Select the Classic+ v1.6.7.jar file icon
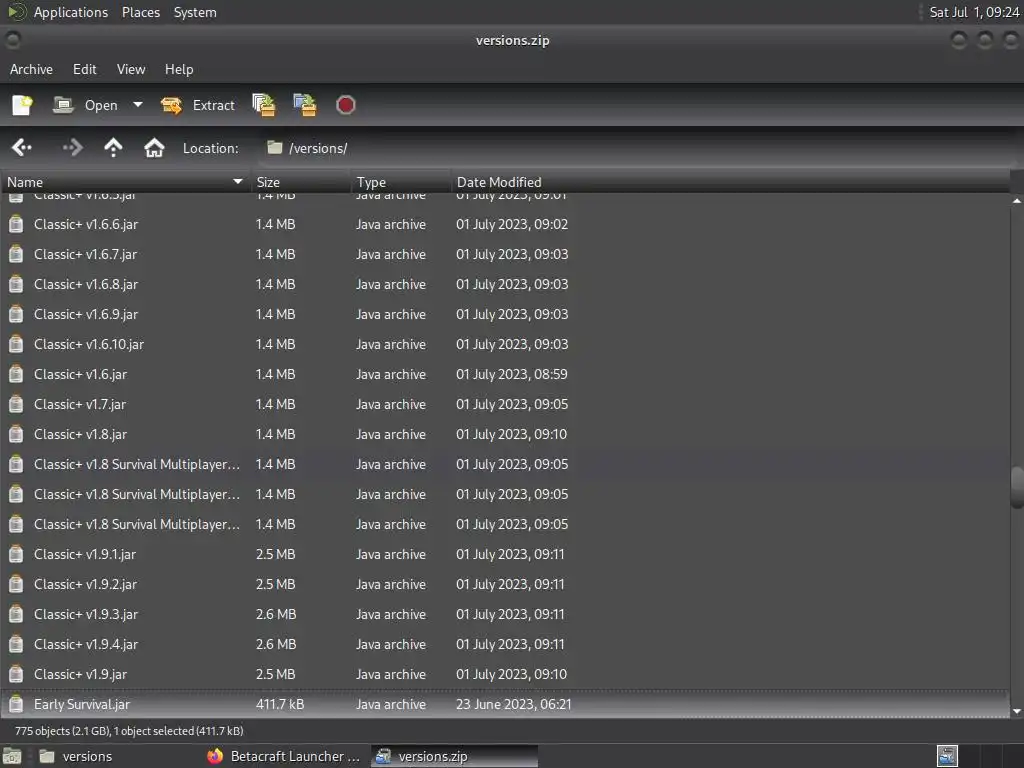This screenshot has height=768, width=1024. (x=16, y=255)
